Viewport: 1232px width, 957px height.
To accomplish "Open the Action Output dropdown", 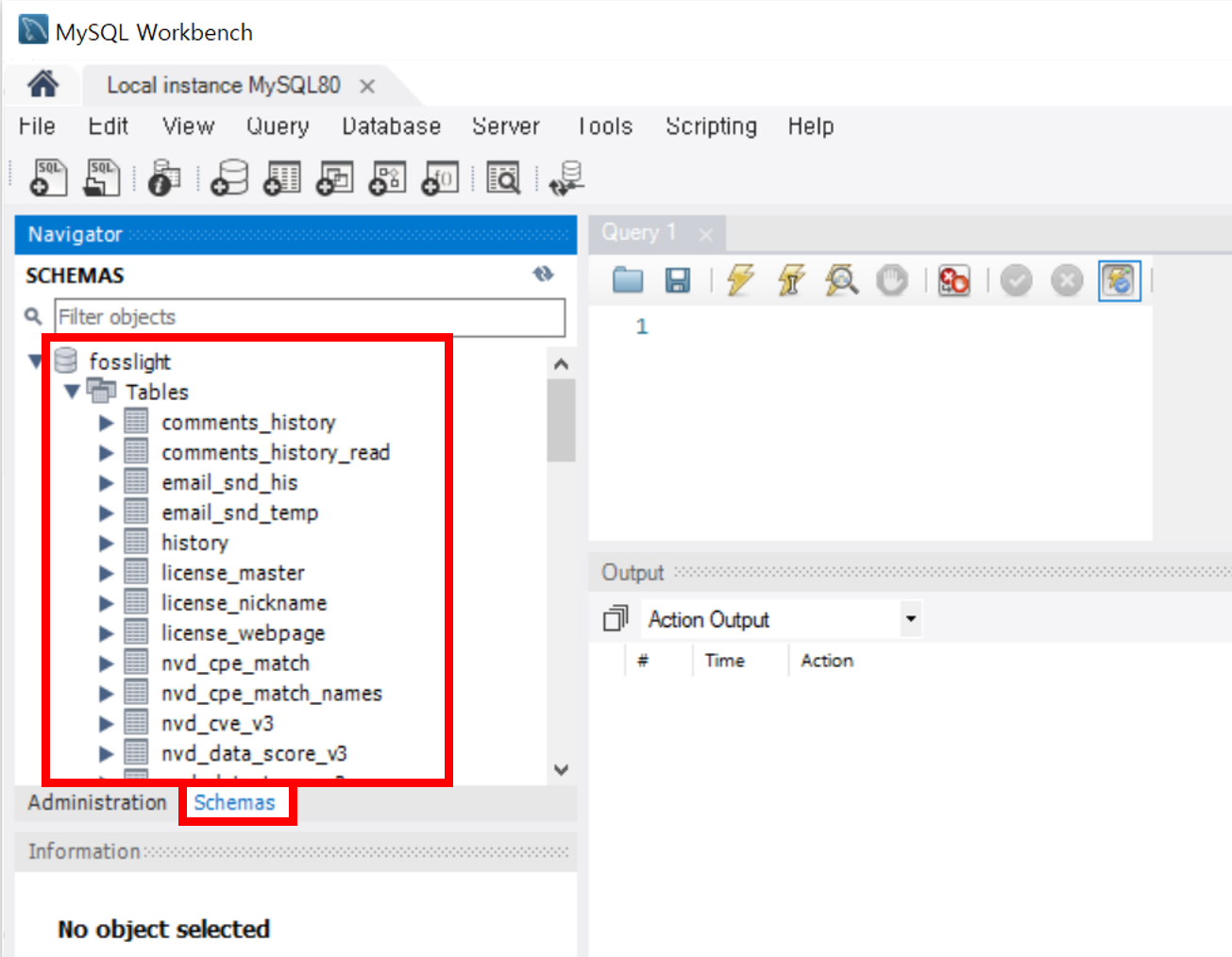I will point(910,619).
